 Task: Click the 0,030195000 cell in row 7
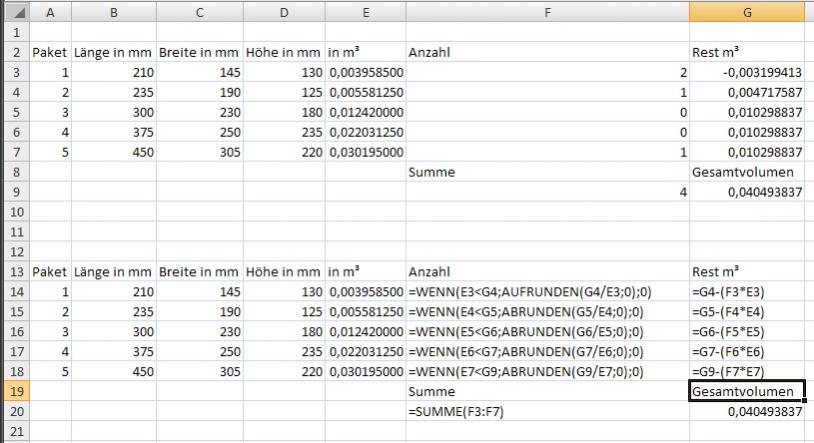click(x=364, y=151)
